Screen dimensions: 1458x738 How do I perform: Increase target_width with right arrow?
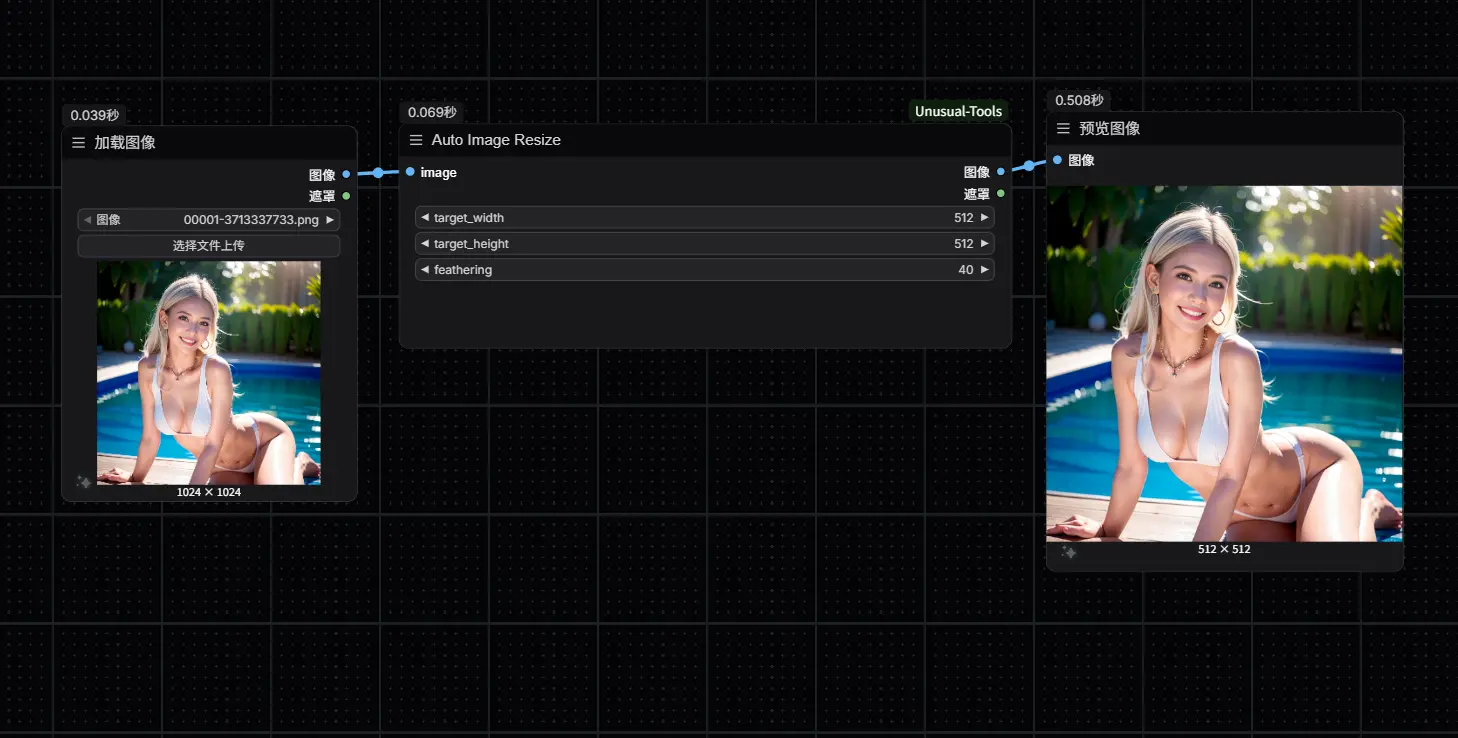click(984, 218)
